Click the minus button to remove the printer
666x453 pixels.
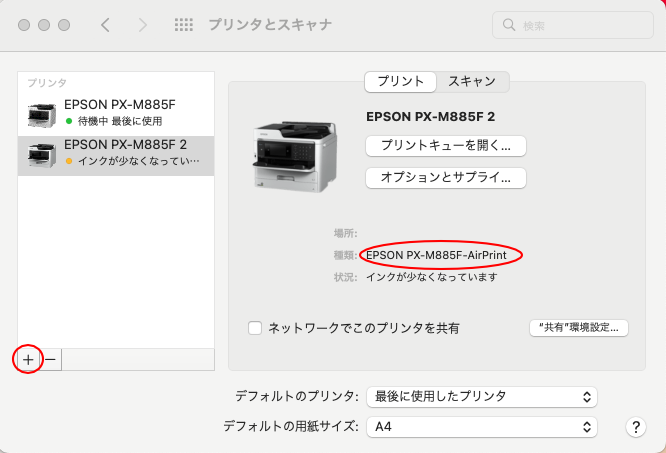pos(51,360)
